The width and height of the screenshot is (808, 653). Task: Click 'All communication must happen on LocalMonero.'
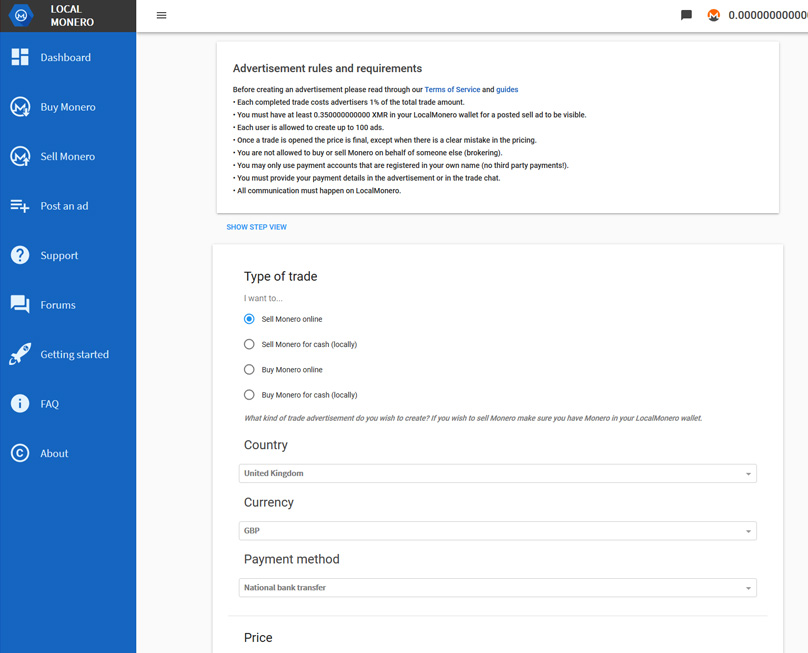[x=316, y=190]
